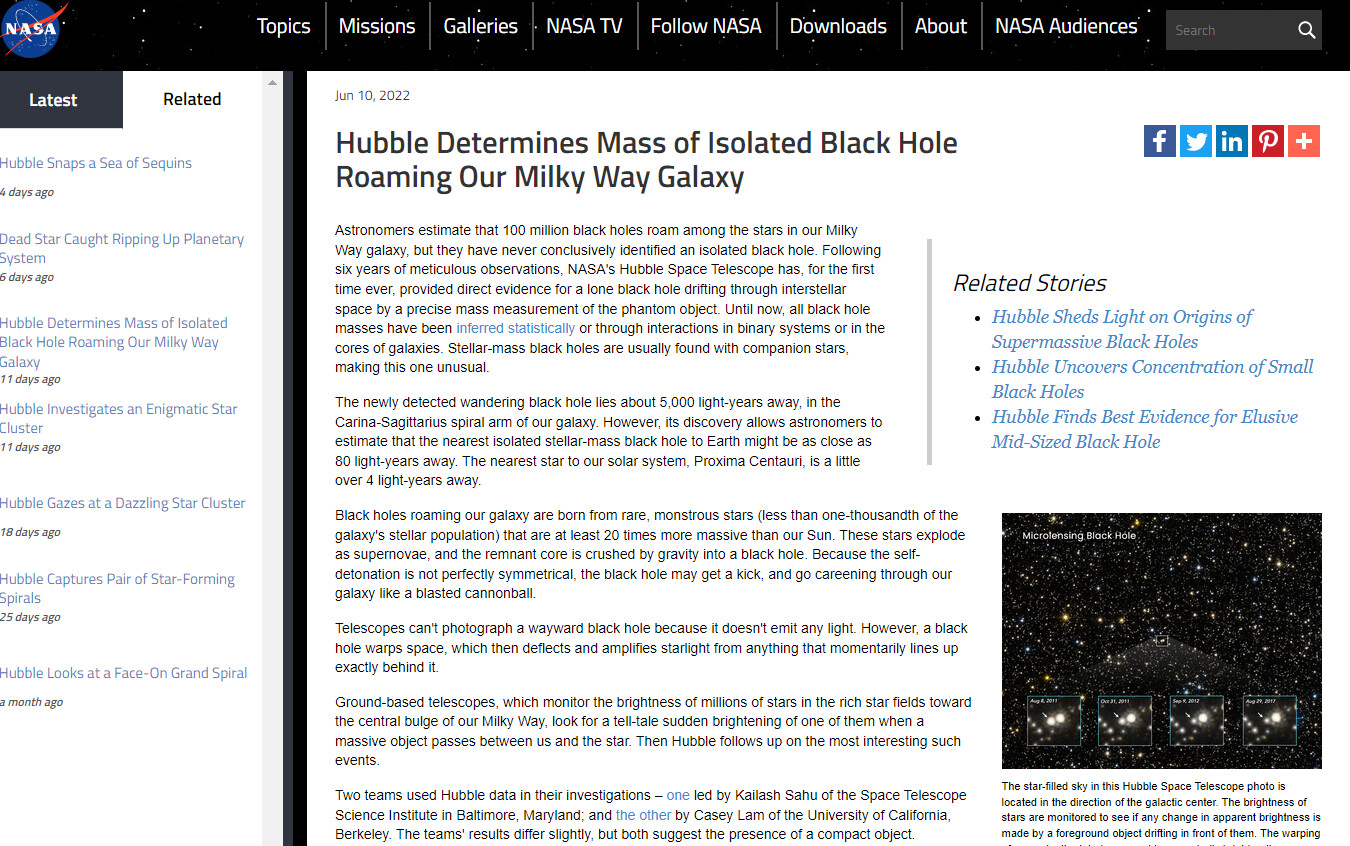
Task: Open Hubble Investigates an Enigmatic Star Cluster
Action: [119, 418]
